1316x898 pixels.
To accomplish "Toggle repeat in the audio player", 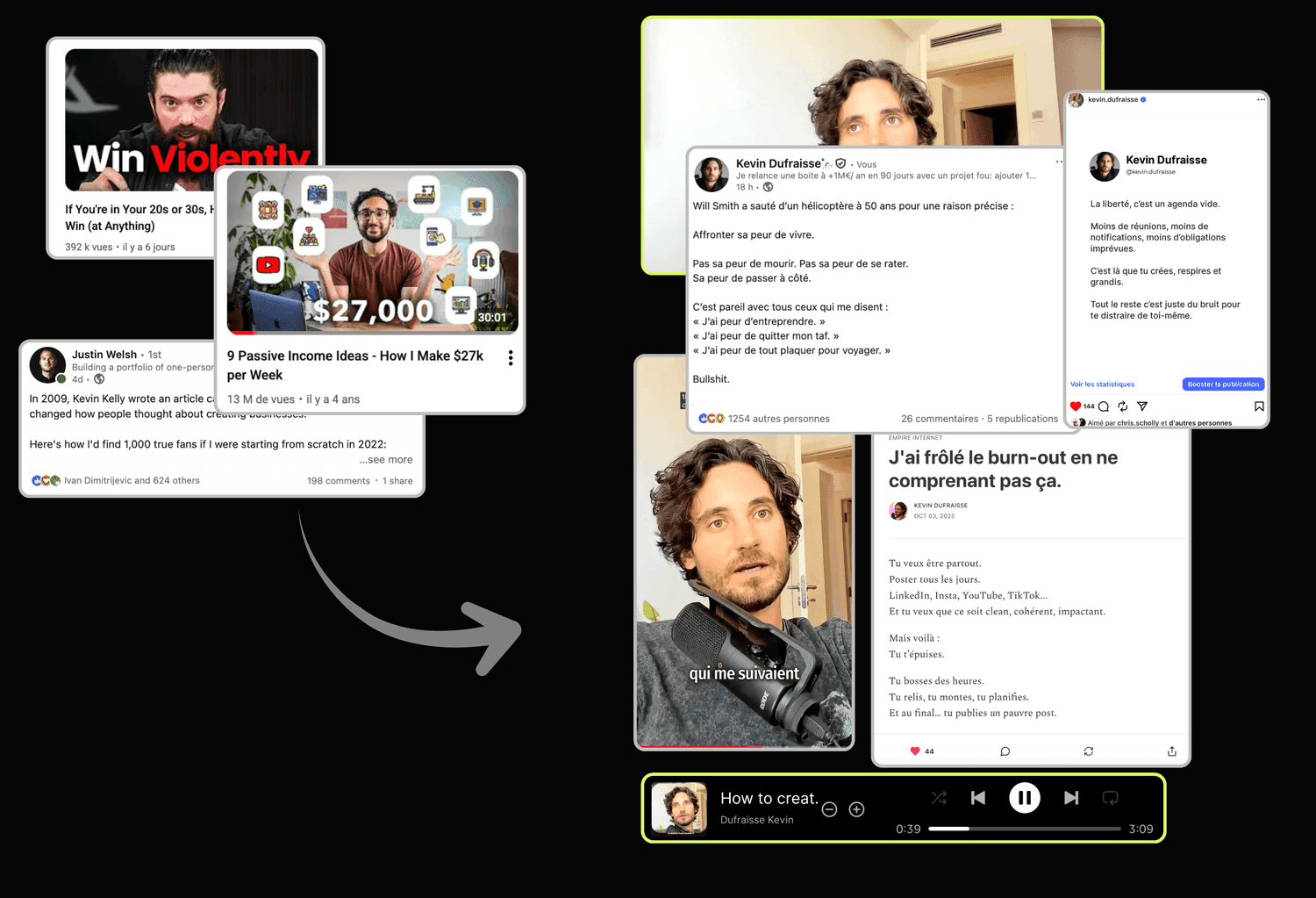I will 1110,798.
